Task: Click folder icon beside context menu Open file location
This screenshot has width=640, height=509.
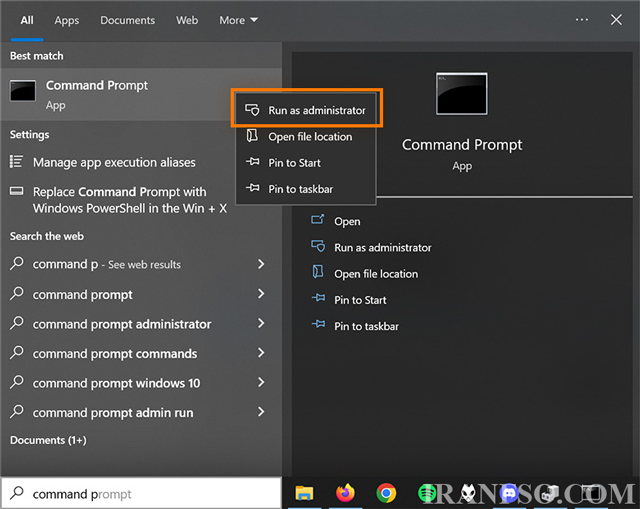Action: [252, 136]
